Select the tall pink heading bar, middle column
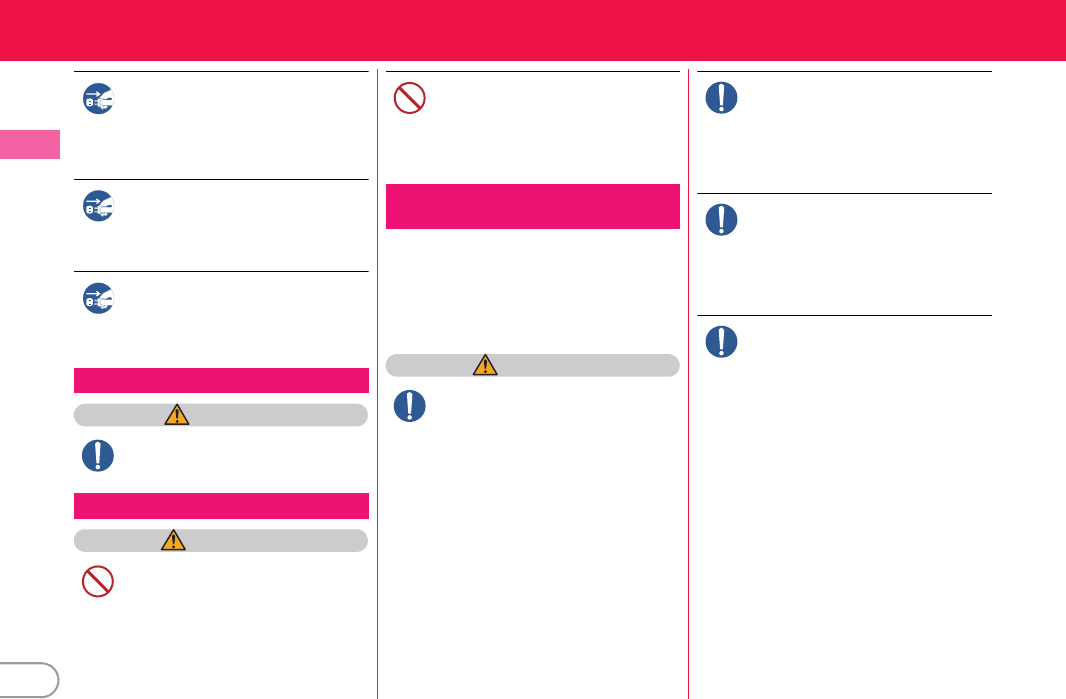 (x=532, y=206)
